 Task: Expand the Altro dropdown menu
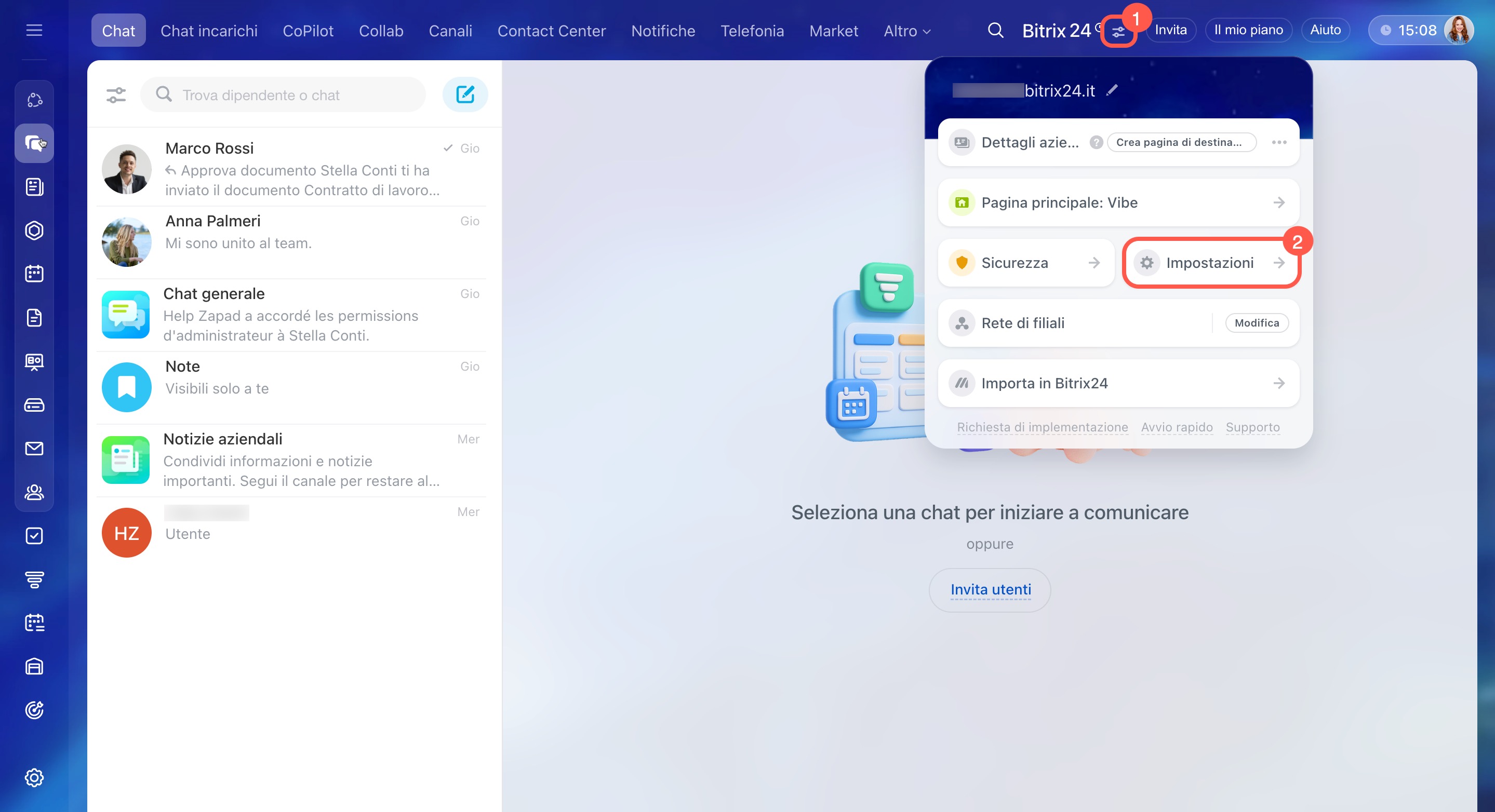[x=906, y=31]
